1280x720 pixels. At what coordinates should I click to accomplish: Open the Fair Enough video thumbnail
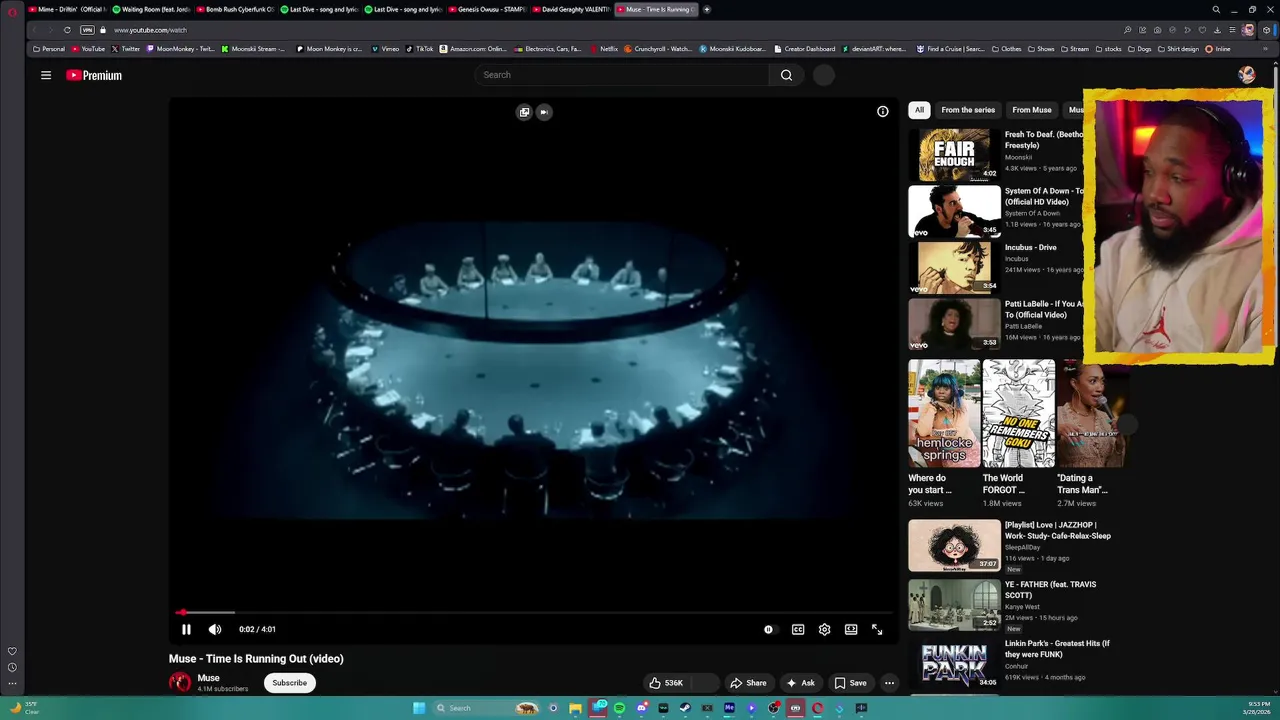pyautogui.click(x=954, y=154)
